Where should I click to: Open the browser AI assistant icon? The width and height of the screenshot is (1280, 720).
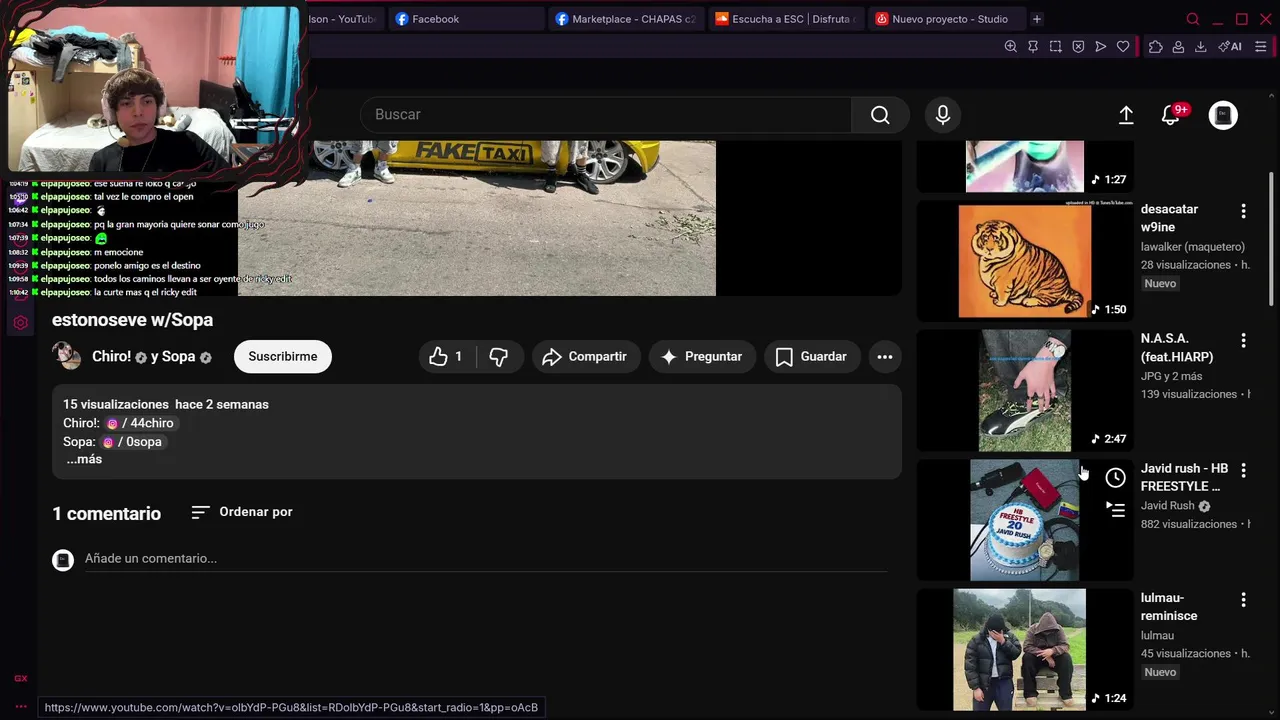pyautogui.click(x=1230, y=47)
